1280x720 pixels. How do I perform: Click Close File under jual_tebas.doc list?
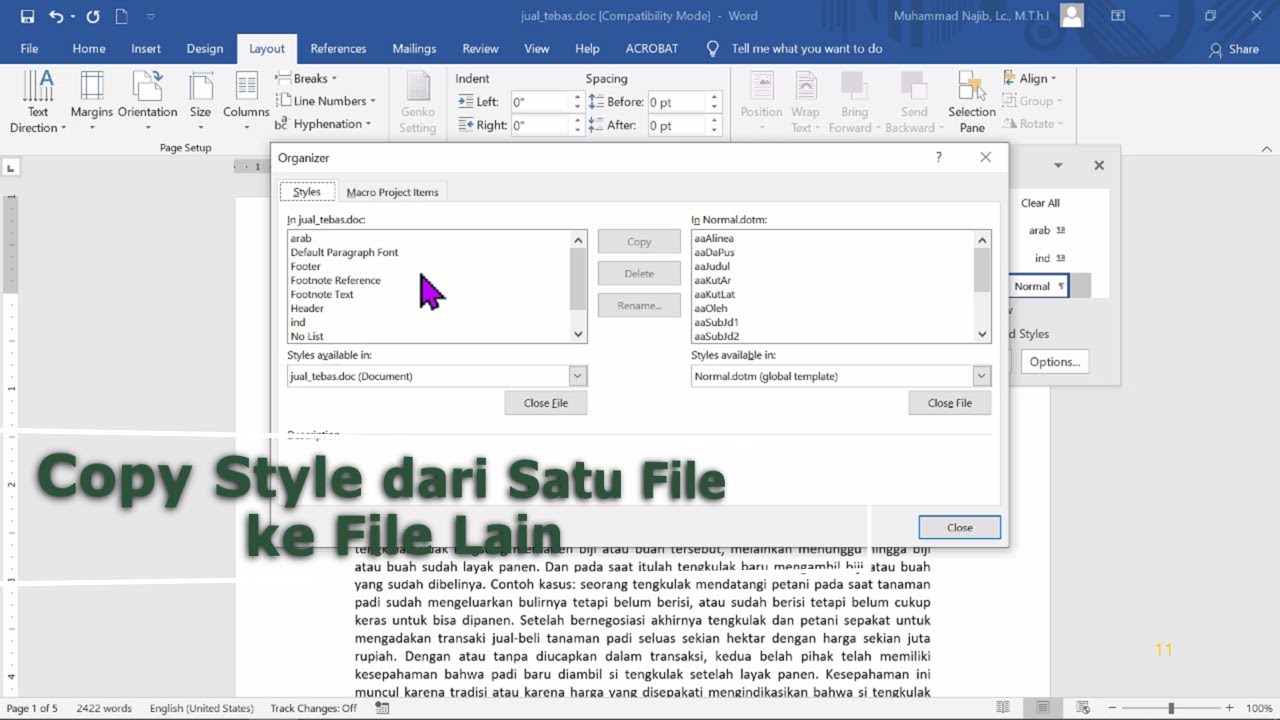tap(546, 403)
